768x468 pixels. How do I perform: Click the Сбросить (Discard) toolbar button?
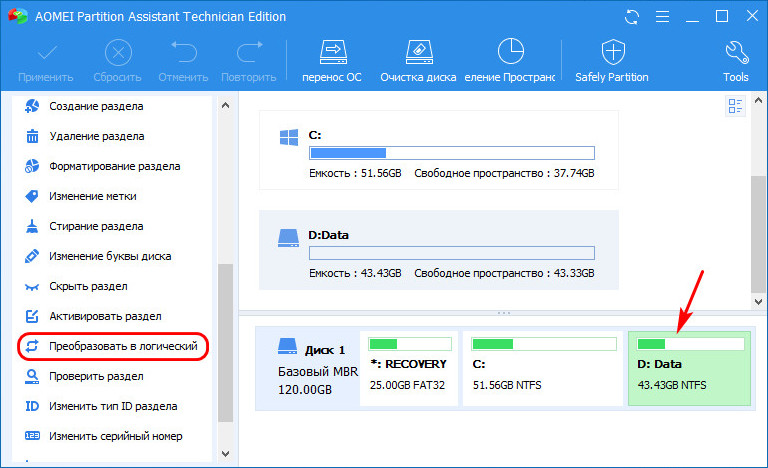tap(118, 62)
